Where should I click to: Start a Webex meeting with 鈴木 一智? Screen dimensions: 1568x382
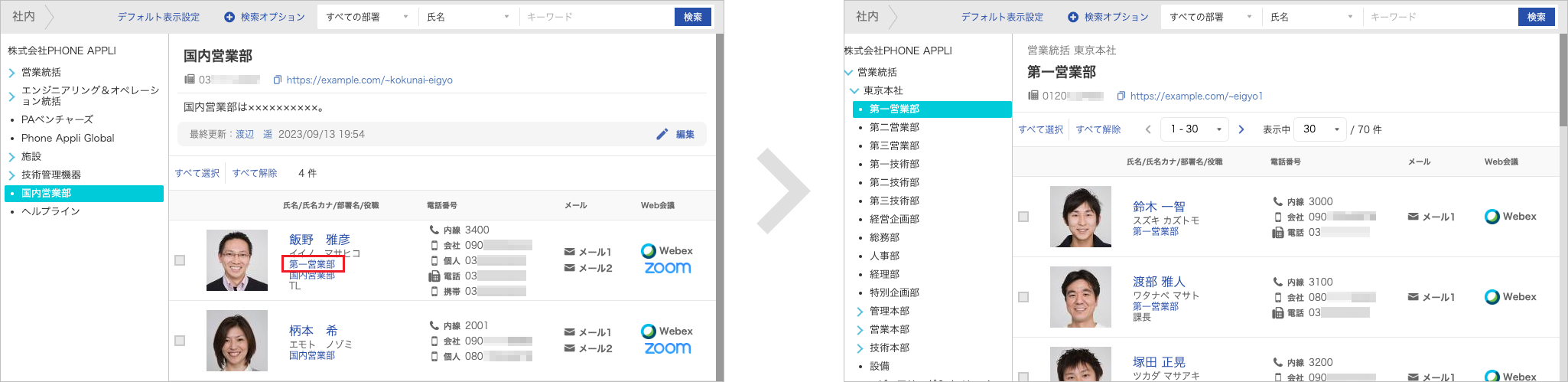pyautogui.click(x=1511, y=217)
